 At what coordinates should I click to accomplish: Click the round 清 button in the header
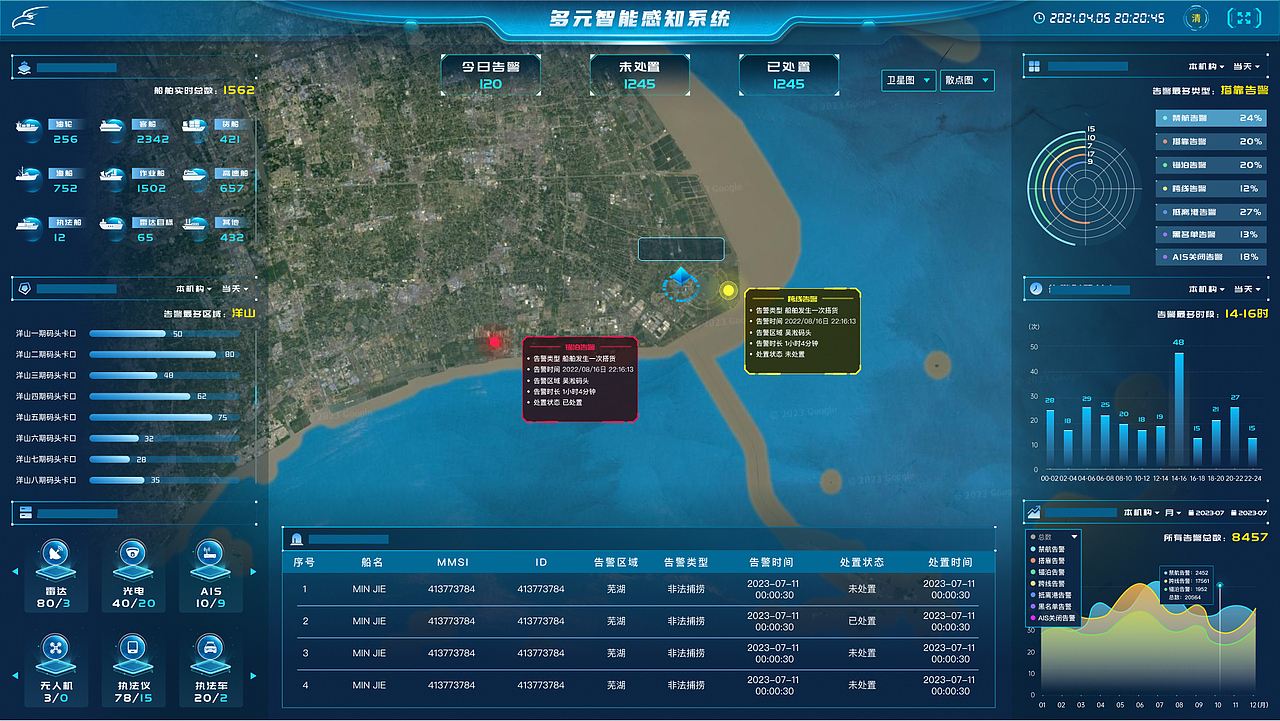1196,18
